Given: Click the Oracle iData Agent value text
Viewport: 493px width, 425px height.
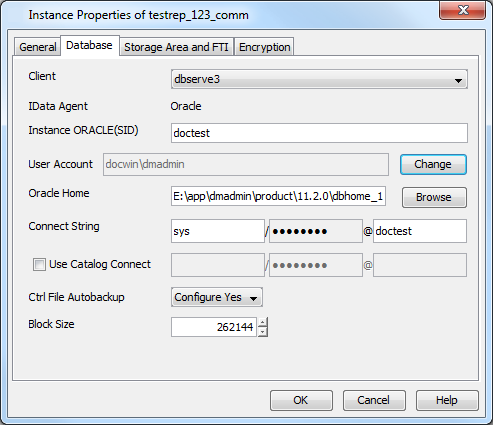Looking at the screenshot, I should click(x=186, y=106).
